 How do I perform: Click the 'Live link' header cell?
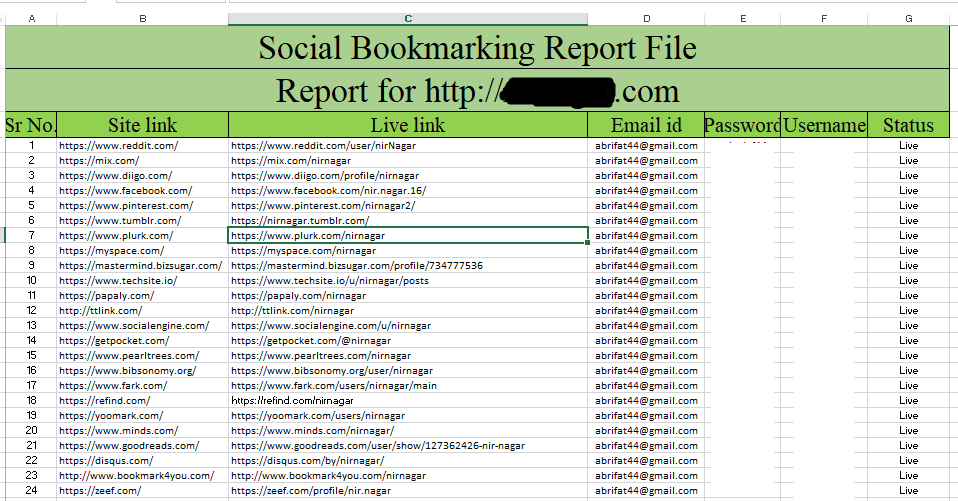(x=408, y=125)
